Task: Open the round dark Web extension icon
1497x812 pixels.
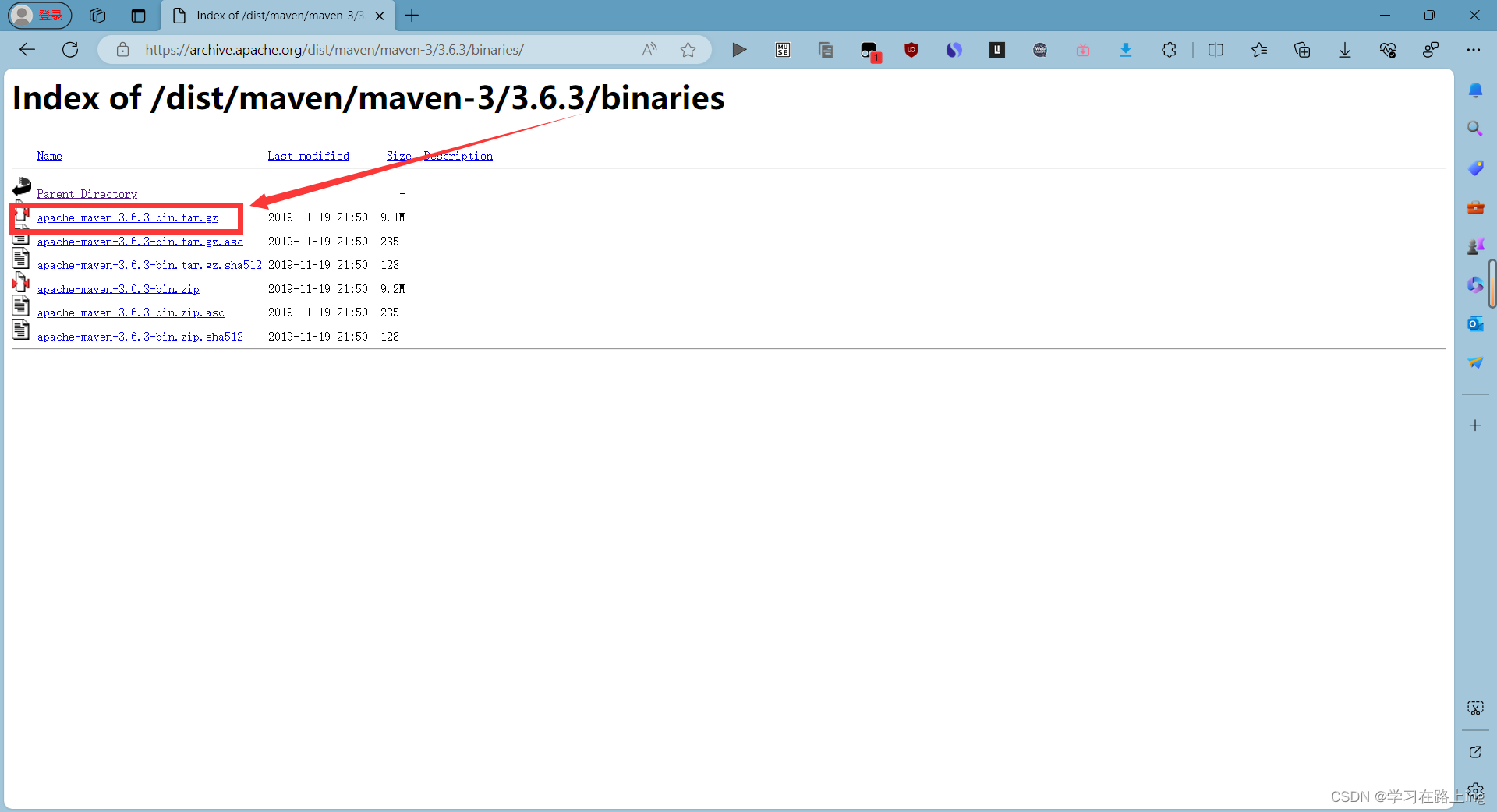Action: tap(1040, 50)
